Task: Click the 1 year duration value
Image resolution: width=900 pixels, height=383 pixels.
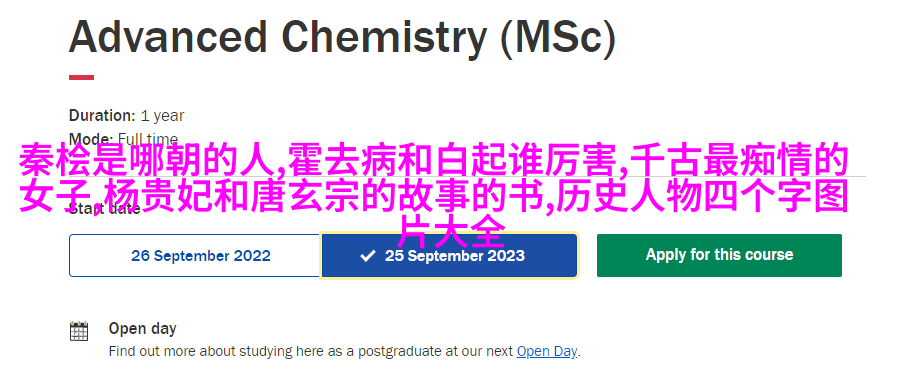Action: click(x=162, y=116)
